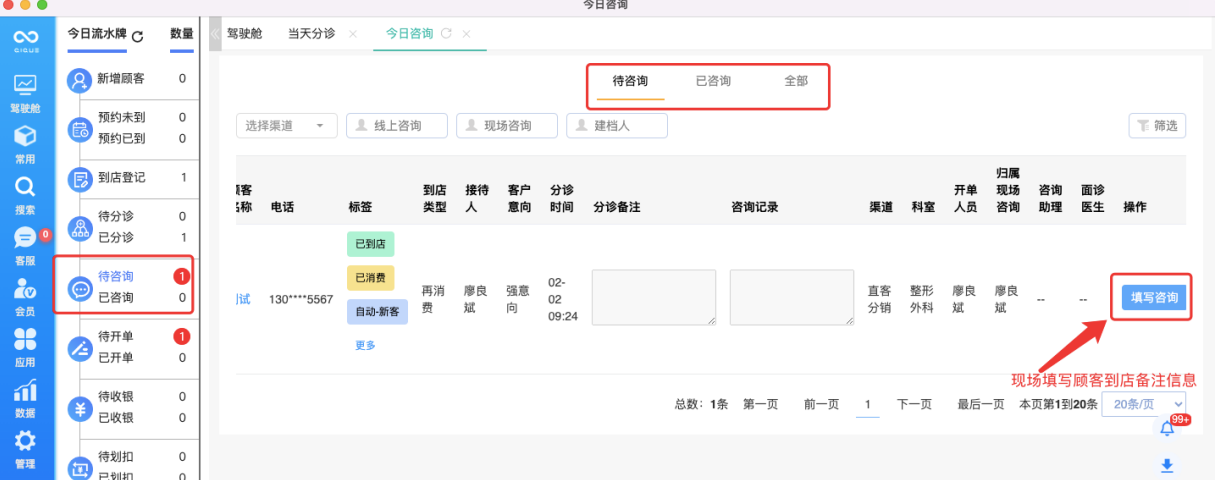Image resolution: width=1219 pixels, height=480 pixels.
Task: Select the 待咨询 filter tab
Action: click(630, 81)
